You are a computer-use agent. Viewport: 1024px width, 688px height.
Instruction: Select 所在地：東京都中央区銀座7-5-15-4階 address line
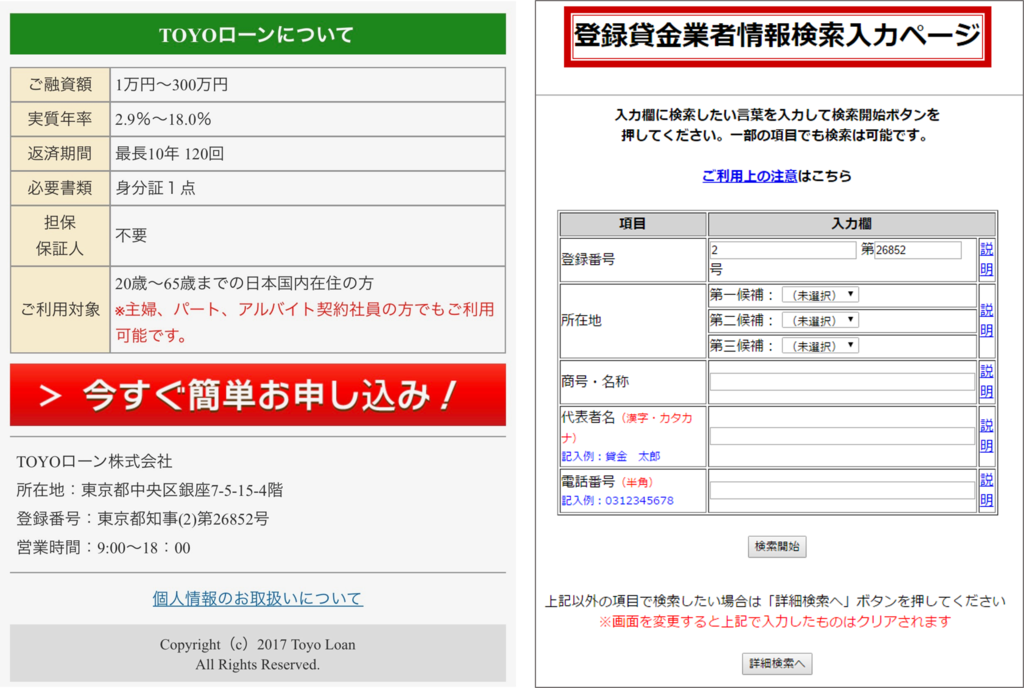(x=150, y=490)
